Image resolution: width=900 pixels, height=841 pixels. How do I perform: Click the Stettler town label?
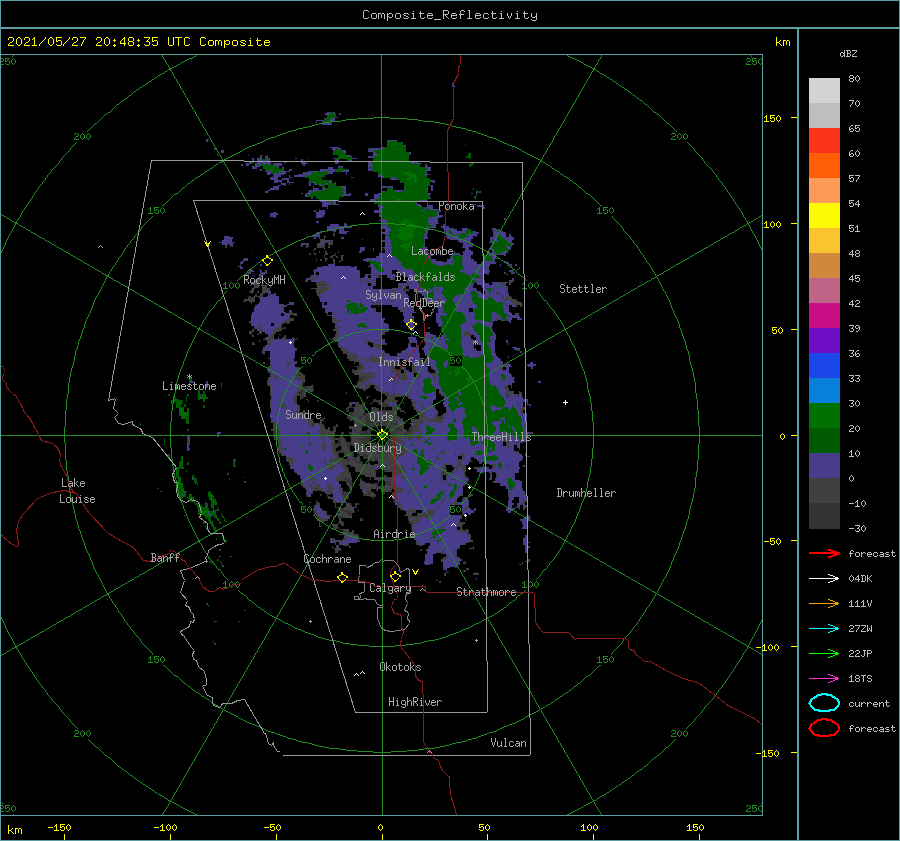(x=583, y=289)
